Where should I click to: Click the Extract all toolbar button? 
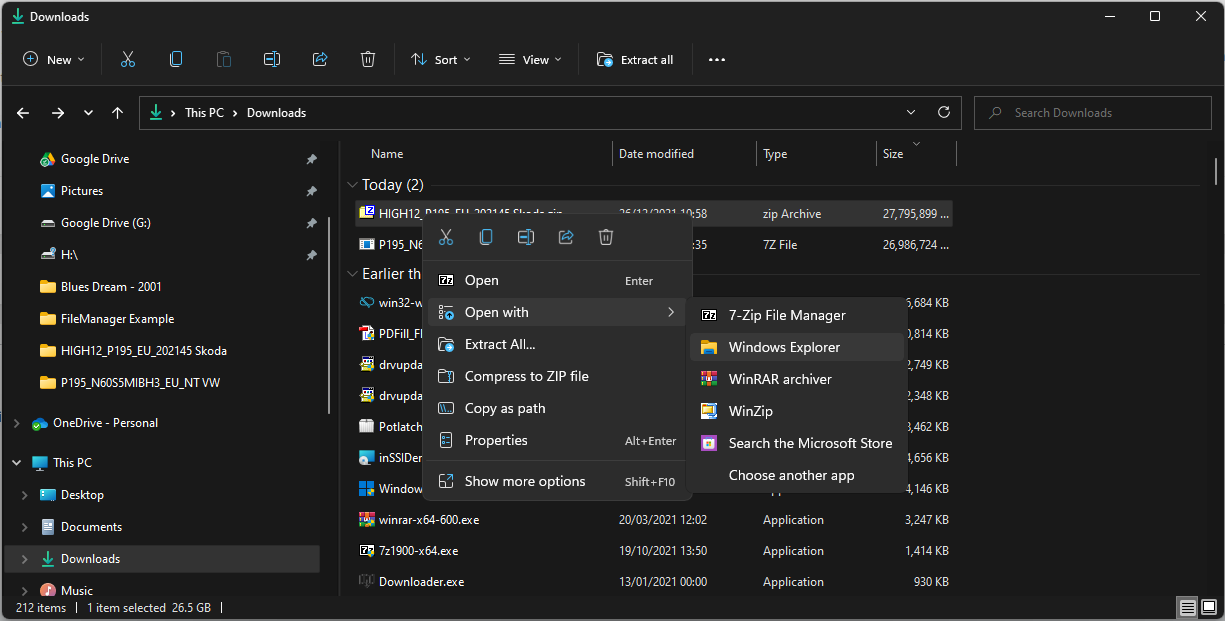click(x=636, y=60)
